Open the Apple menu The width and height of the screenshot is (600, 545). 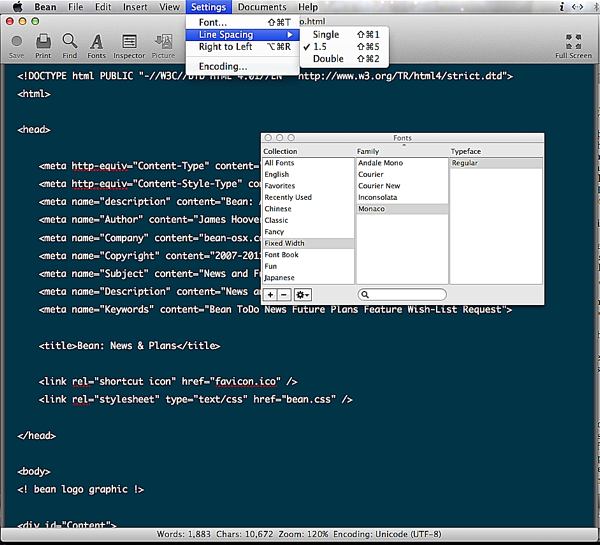(18, 7)
